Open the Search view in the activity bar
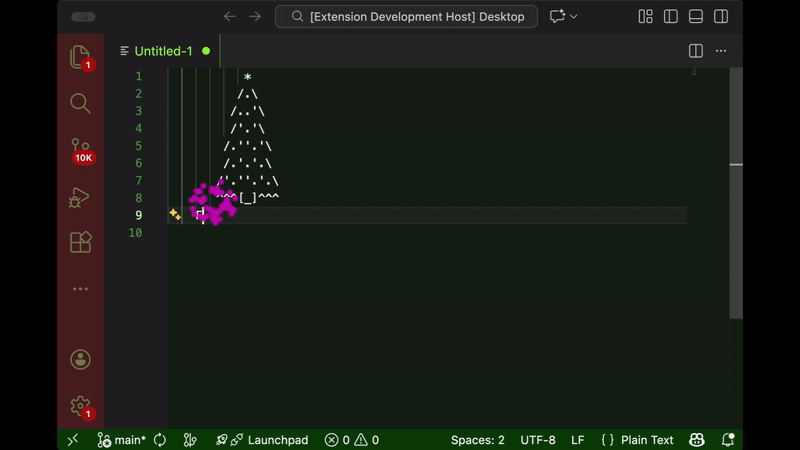The width and height of the screenshot is (800, 450). pos(80,103)
